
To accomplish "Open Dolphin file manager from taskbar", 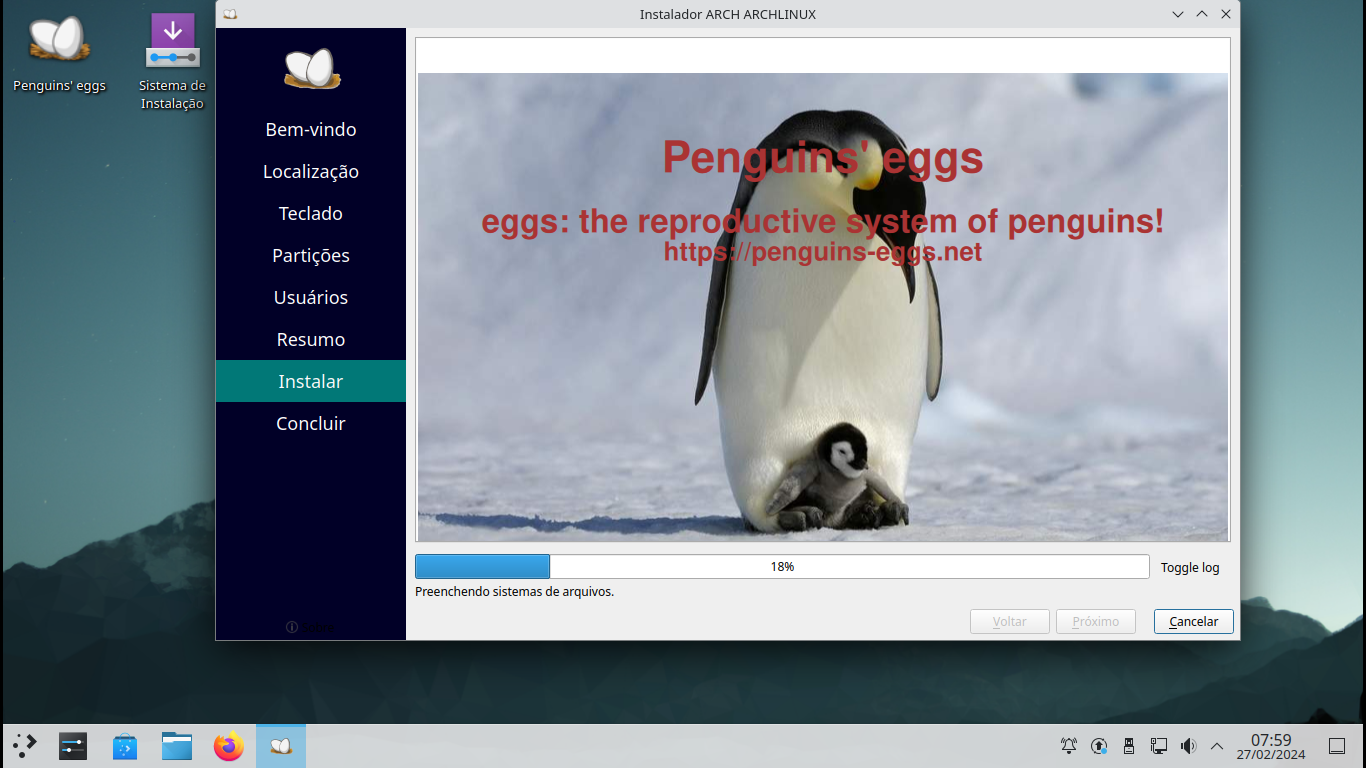I will pyautogui.click(x=177, y=746).
